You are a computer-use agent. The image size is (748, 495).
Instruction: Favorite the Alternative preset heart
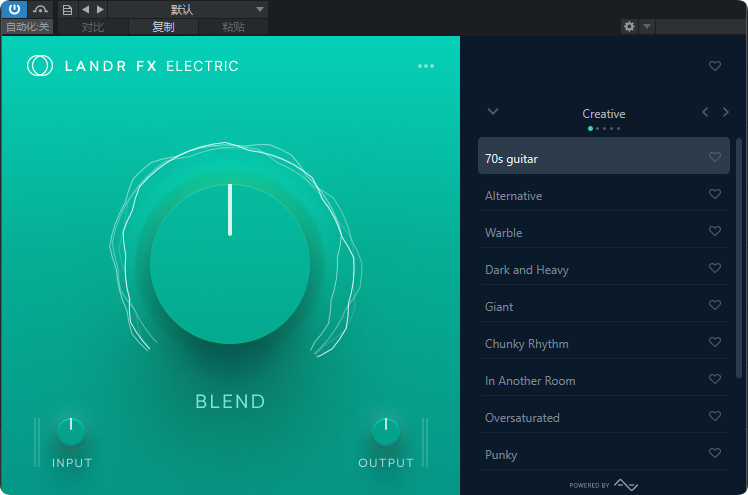(x=715, y=194)
